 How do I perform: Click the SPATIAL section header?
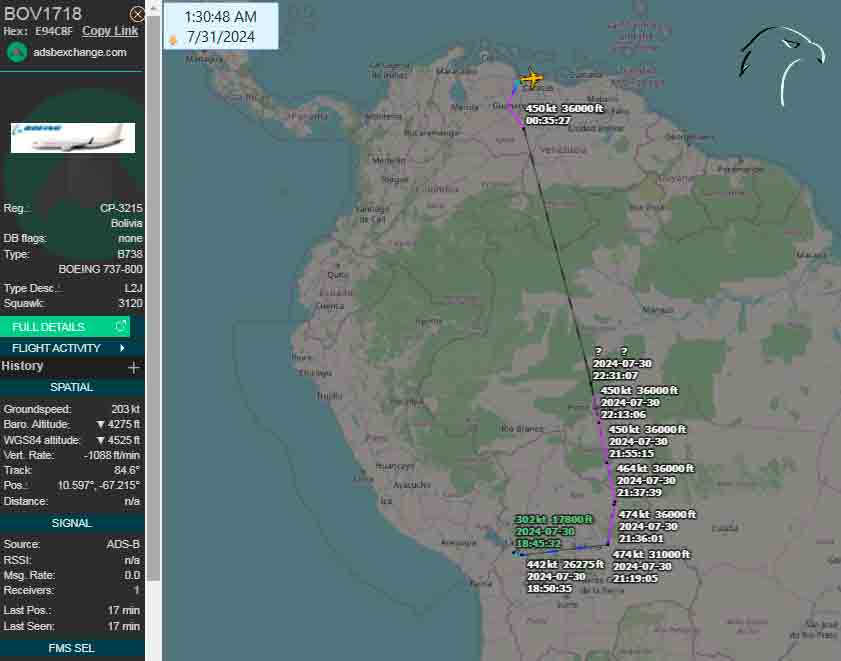(72, 387)
